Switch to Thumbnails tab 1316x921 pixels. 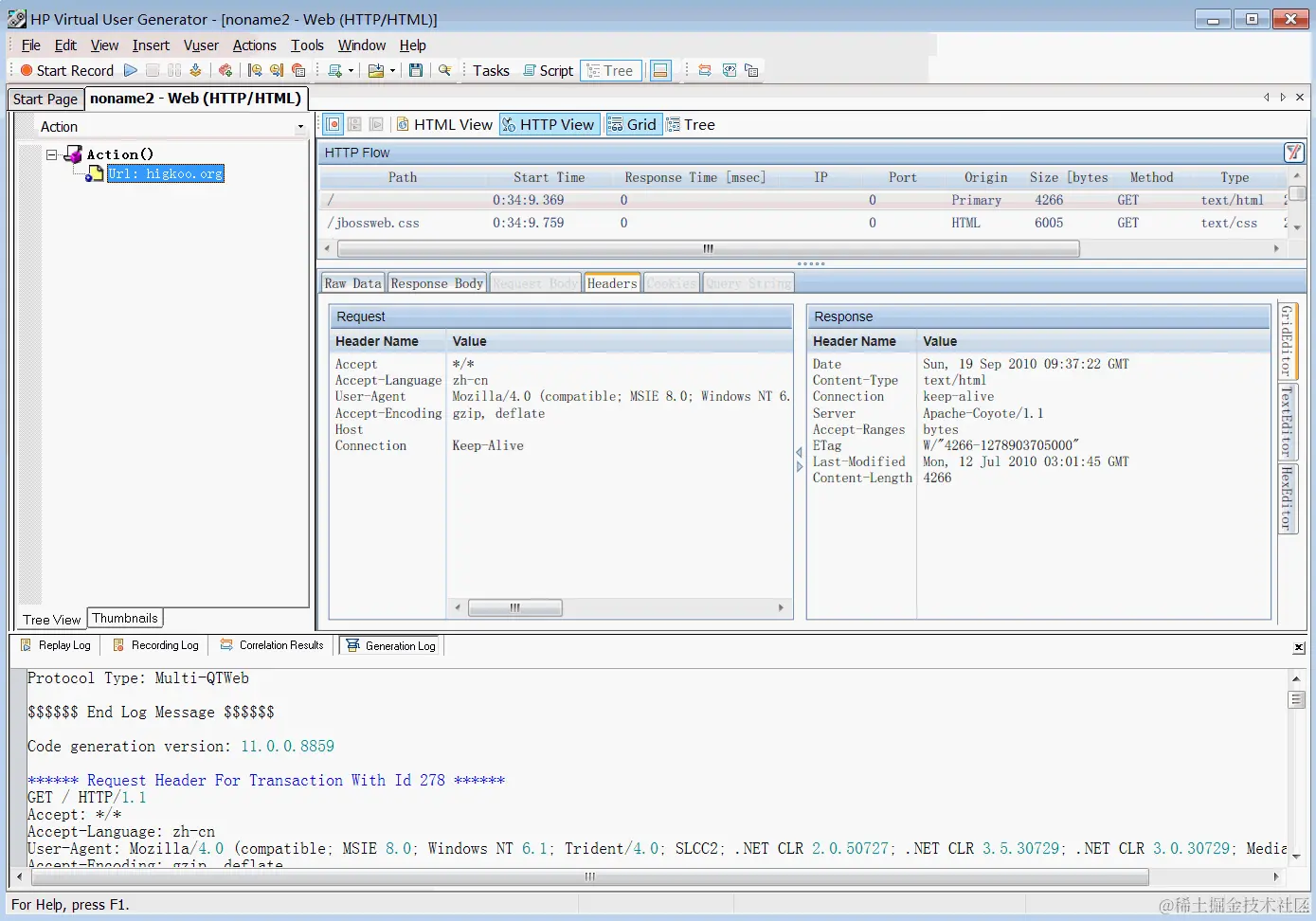[125, 618]
